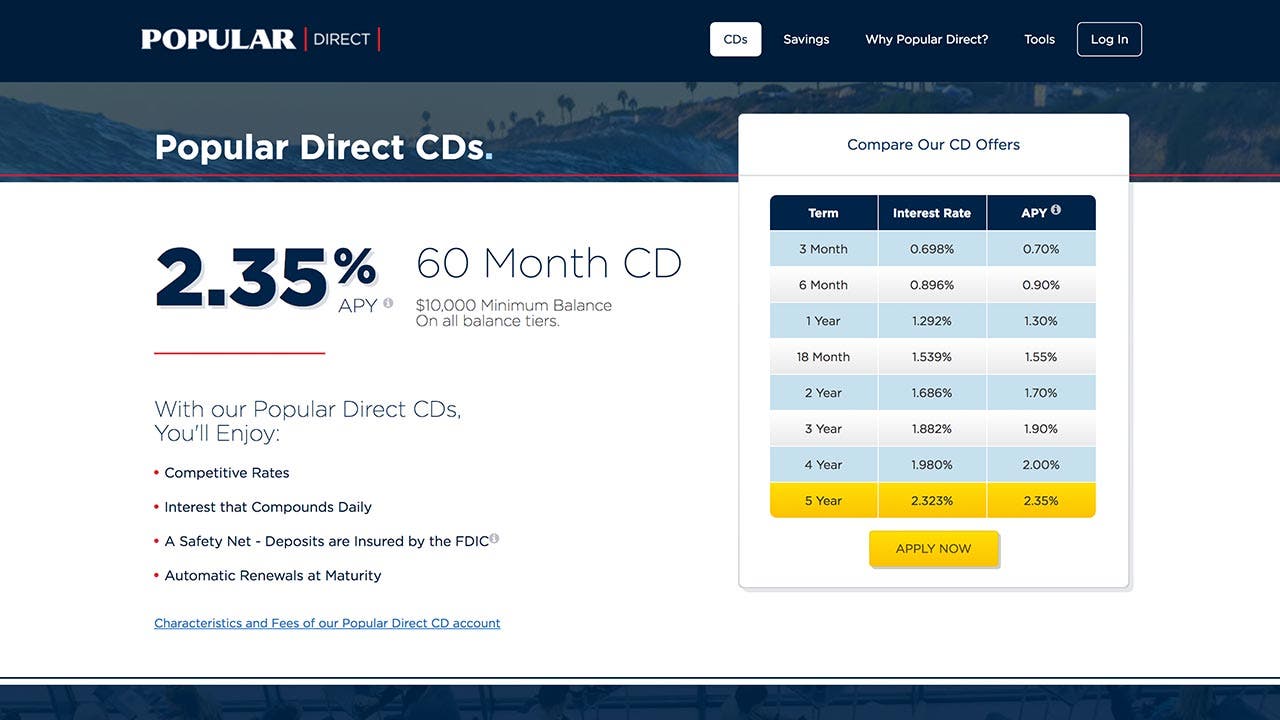Click the 1.686% interest rate cell
This screenshot has width=1280, height=720.
pos(932,393)
